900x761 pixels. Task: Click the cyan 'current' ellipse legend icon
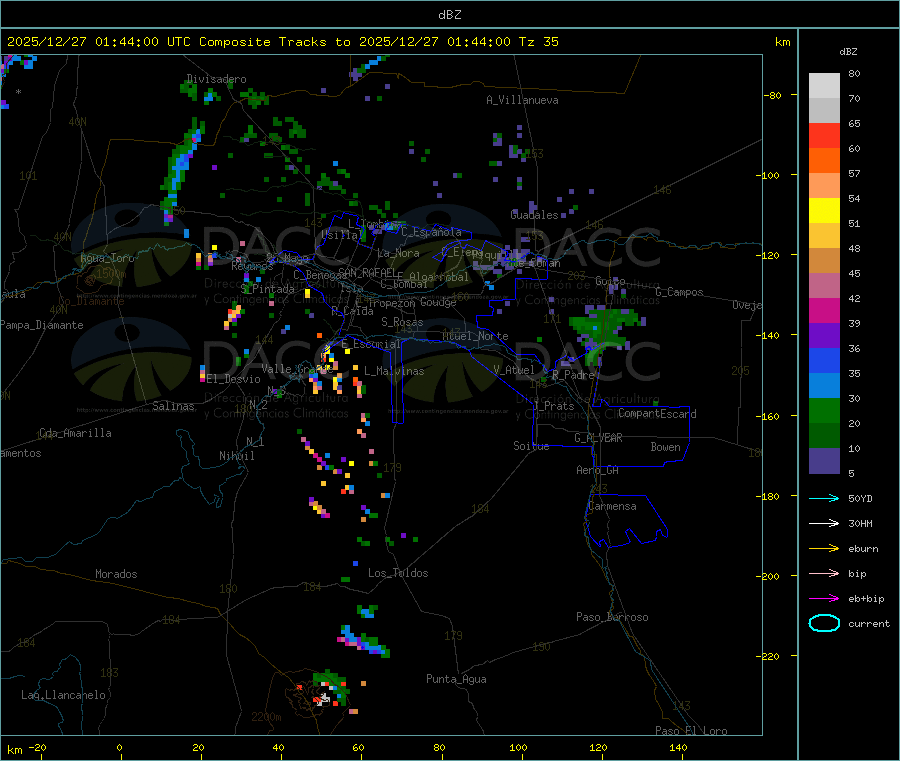point(824,623)
